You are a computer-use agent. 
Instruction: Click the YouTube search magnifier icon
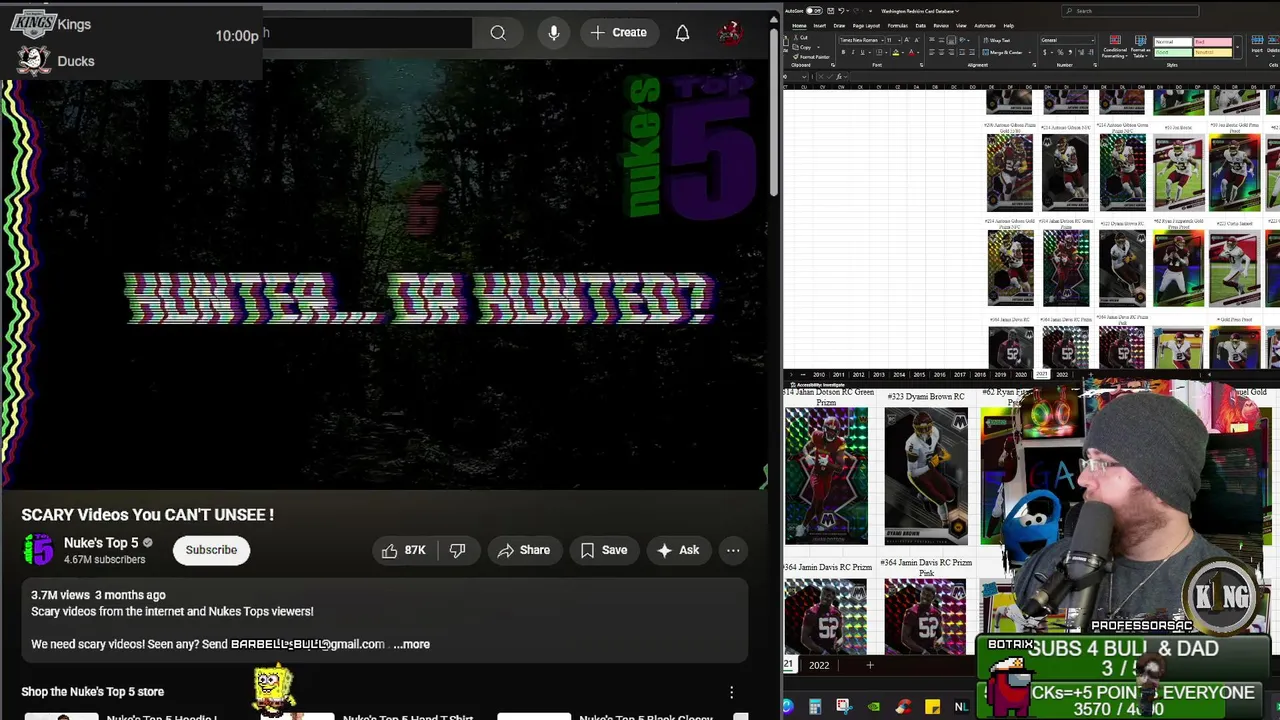coord(497,33)
